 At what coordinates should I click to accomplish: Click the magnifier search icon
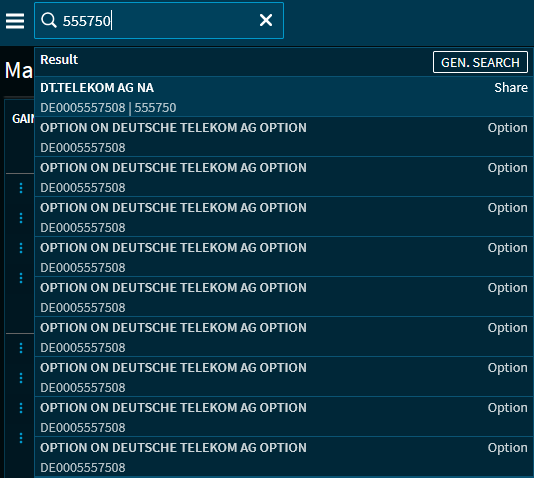coord(49,20)
